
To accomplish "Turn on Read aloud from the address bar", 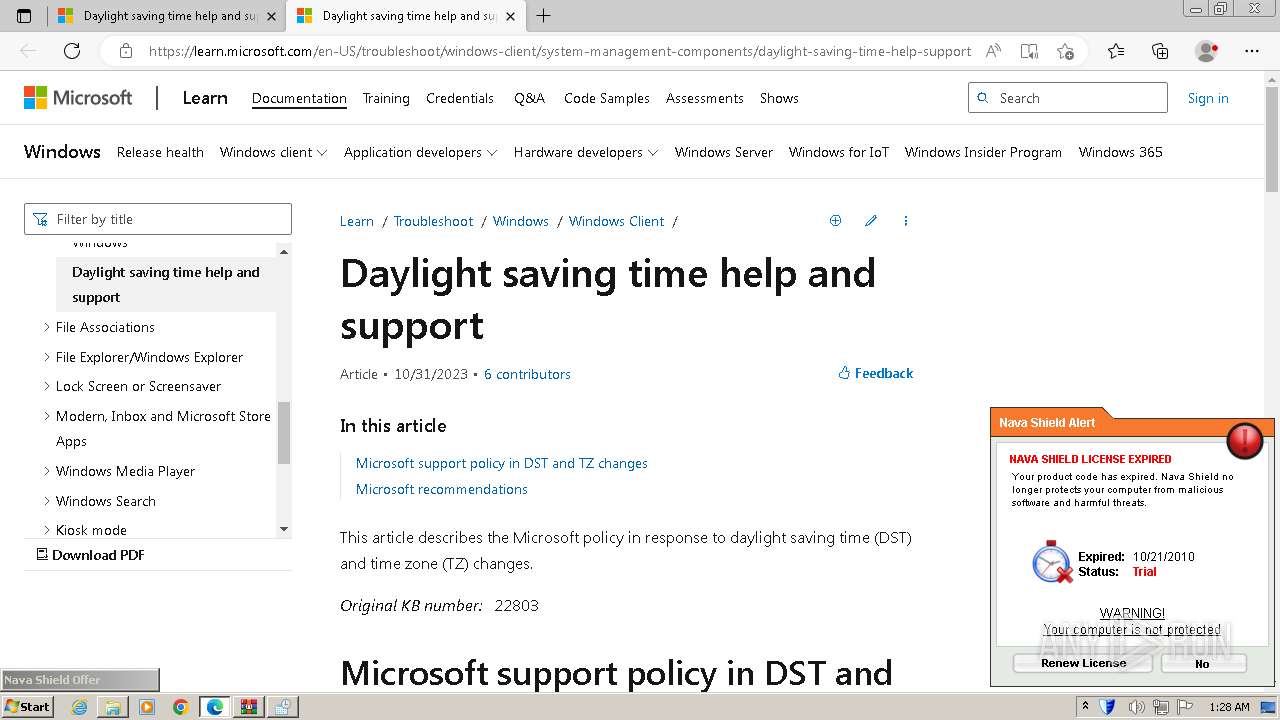I will click(x=993, y=51).
